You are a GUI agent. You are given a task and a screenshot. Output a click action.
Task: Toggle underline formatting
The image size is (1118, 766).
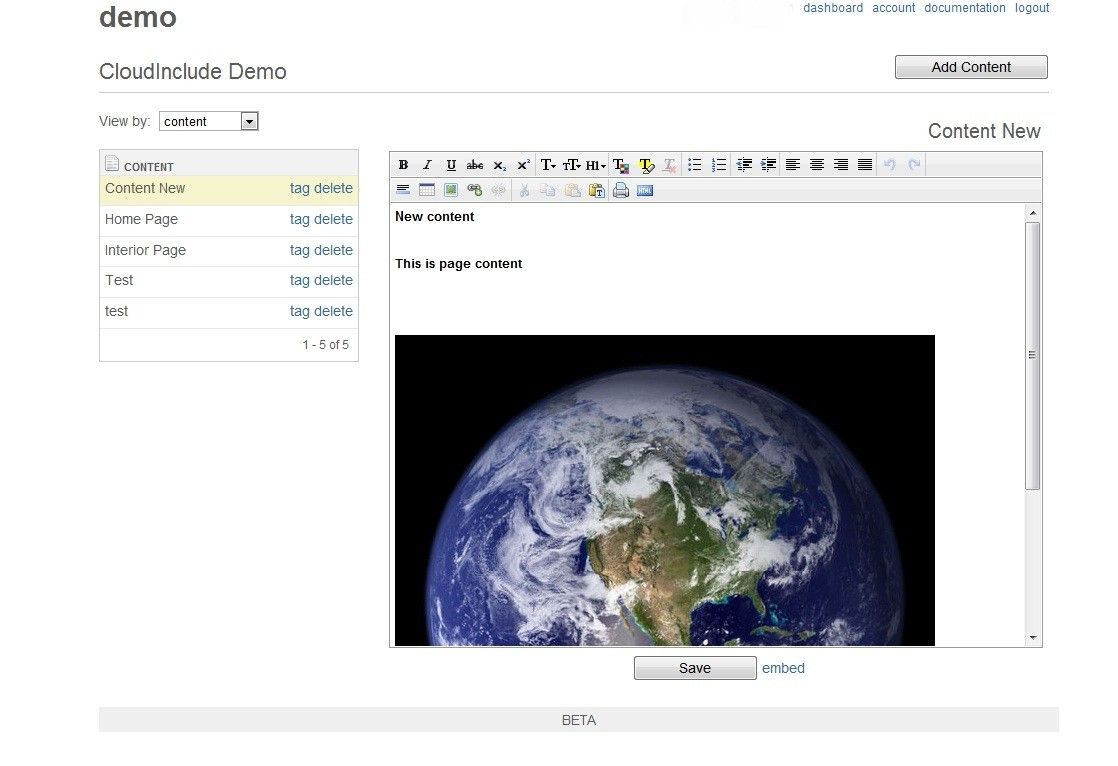coord(451,165)
